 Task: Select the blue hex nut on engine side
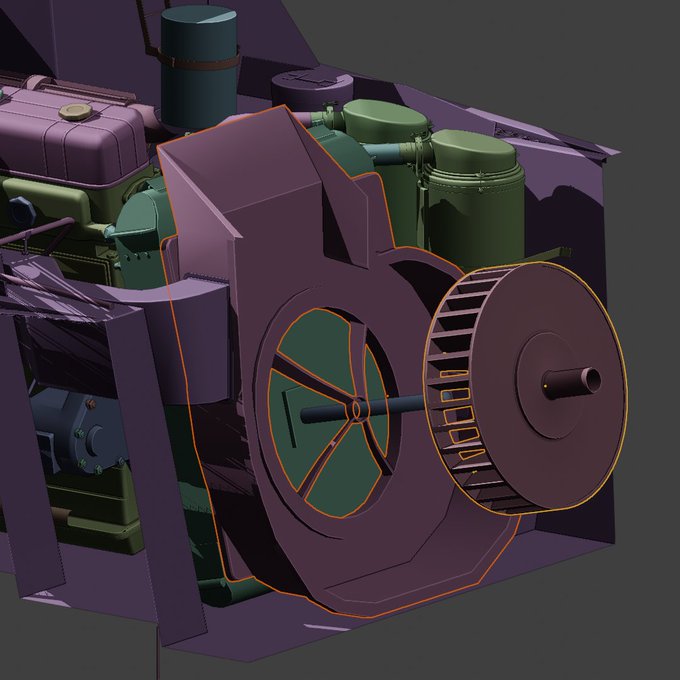click(23, 211)
